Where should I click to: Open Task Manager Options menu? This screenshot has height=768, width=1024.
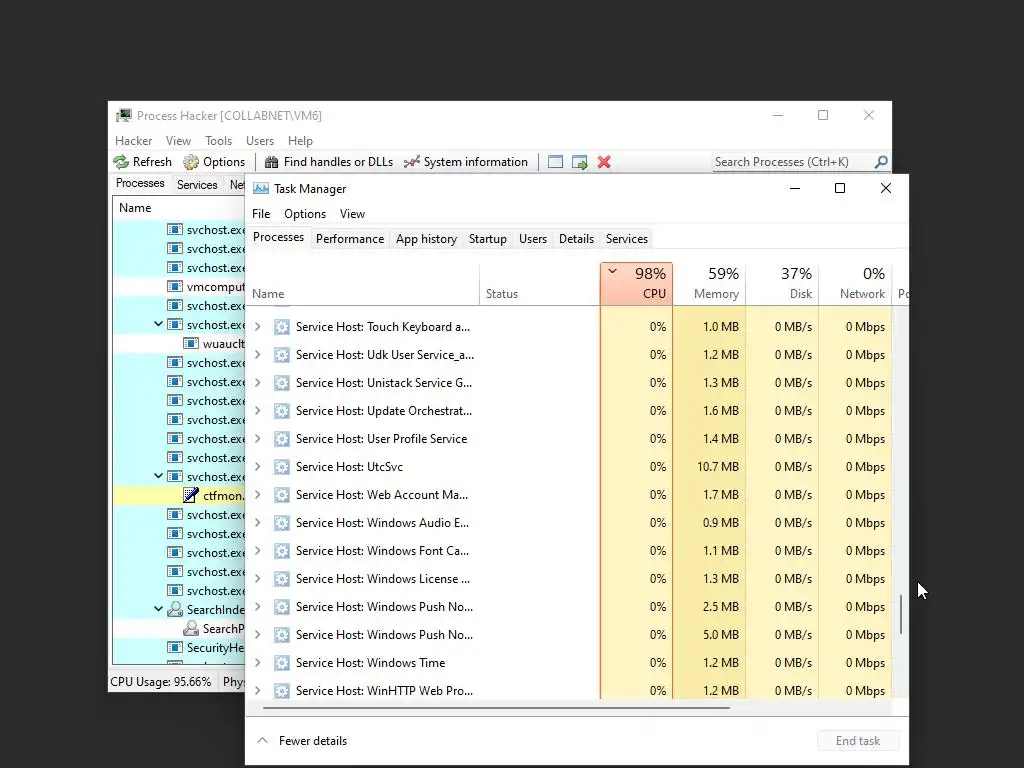click(304, 214)
